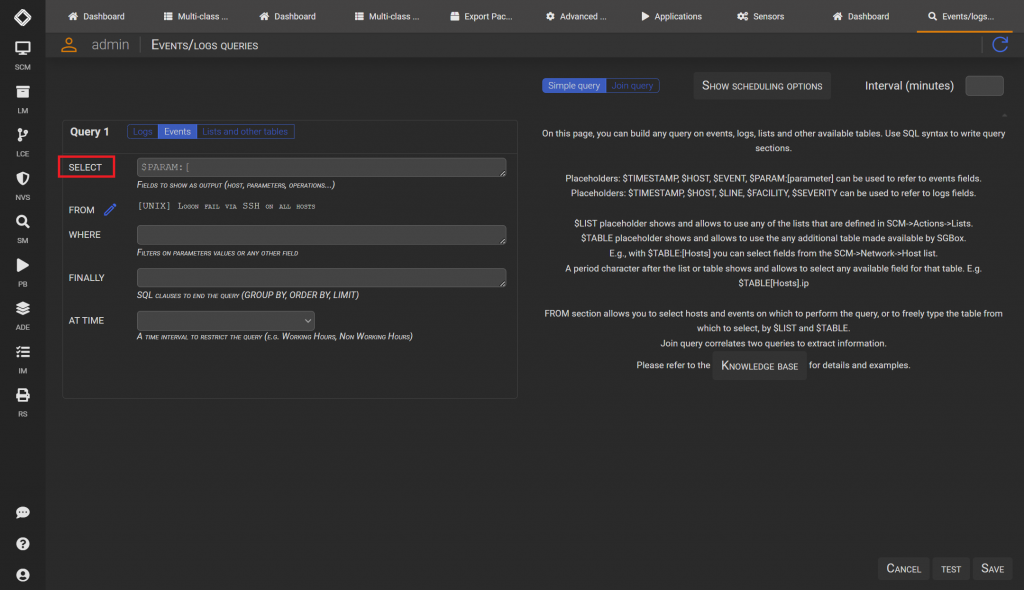1024x590 pixels.
Task: Click the SELECT label
Action: click(86, 167)
